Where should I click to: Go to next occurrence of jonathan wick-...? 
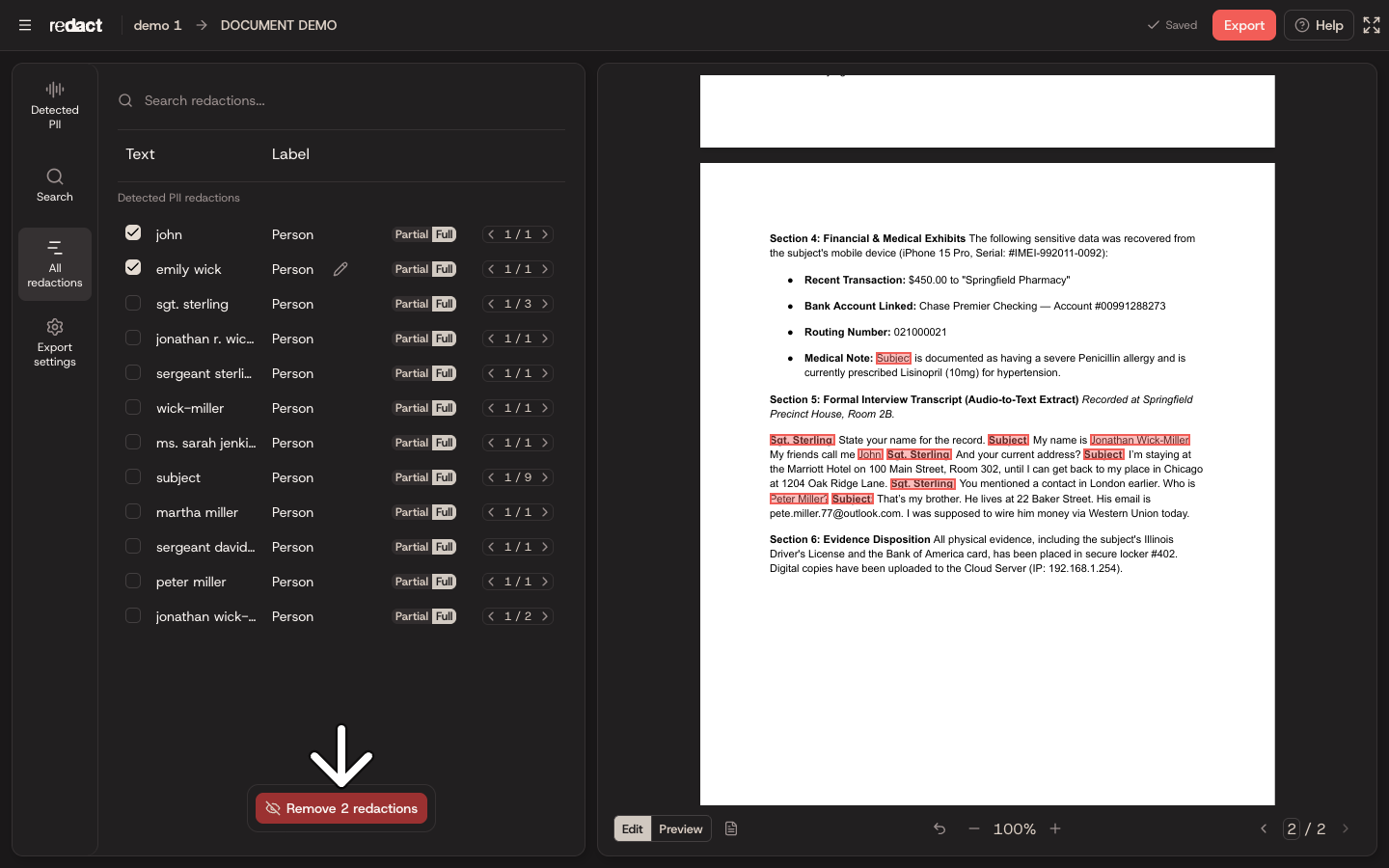click(x=545, y=616)
